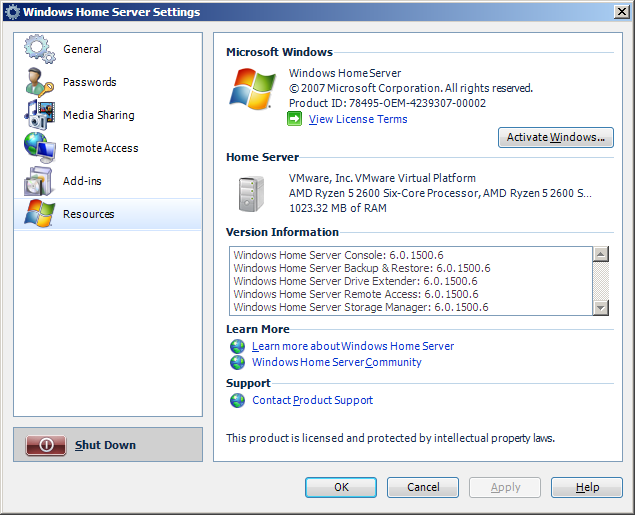The image size is (635, 515).
Task: Click the version list scroll up arrow
Action: point(601,254)
